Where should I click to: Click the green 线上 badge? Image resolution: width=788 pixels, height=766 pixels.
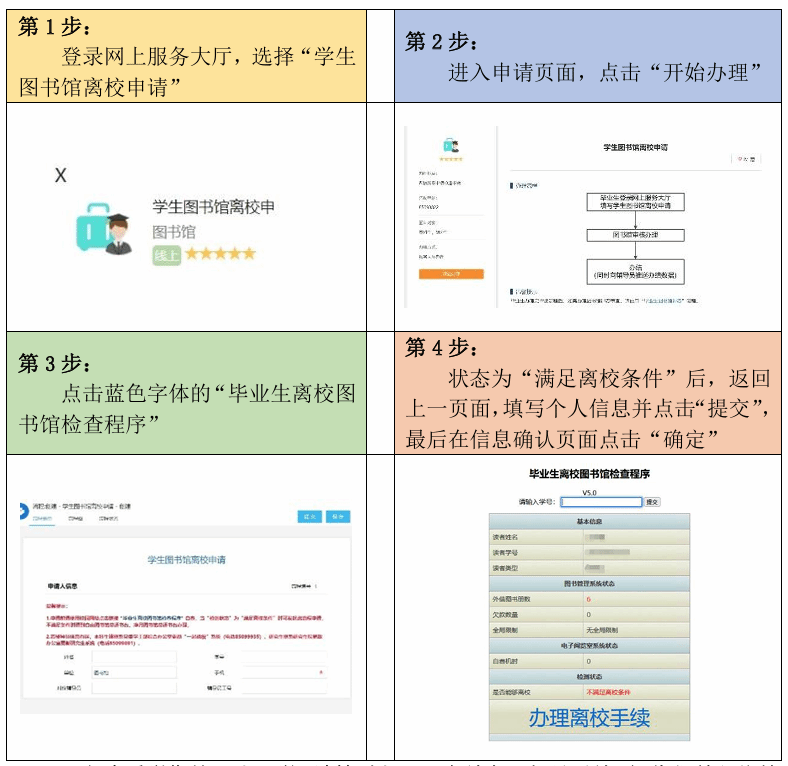[x=165, y=255]
